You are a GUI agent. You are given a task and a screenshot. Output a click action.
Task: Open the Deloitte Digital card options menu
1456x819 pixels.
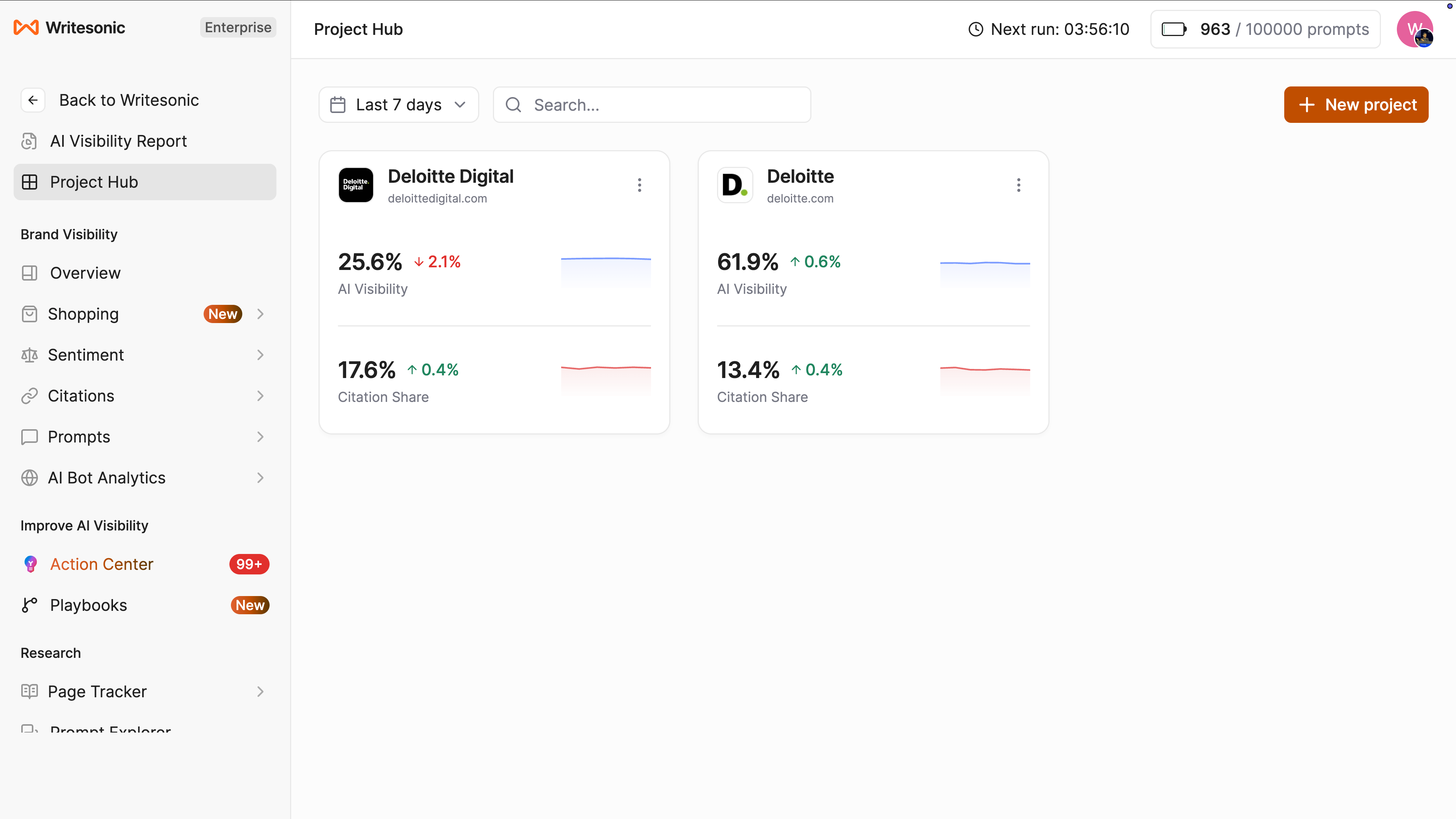pyautogui.click(x=639, y=185)
